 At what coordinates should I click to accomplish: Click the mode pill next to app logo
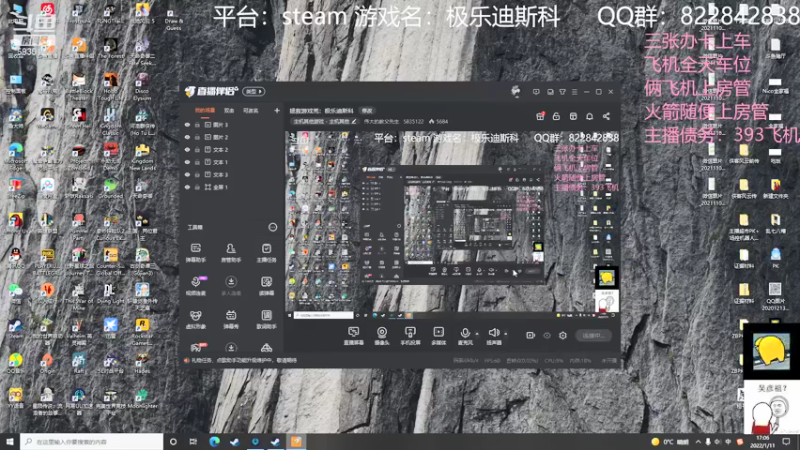tap(254, 91)
